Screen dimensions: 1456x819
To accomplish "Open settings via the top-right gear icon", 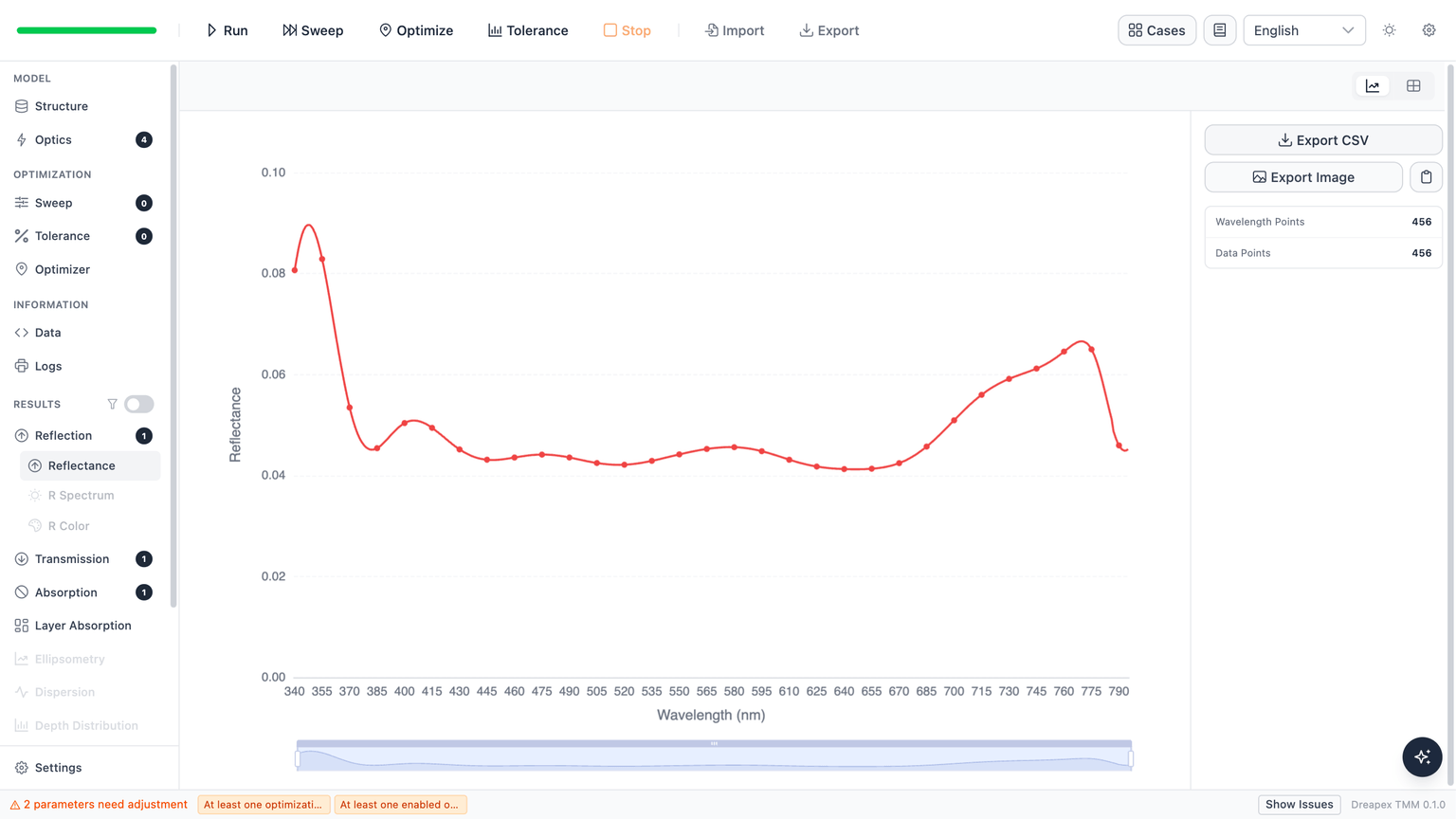I will [1429, 30].
